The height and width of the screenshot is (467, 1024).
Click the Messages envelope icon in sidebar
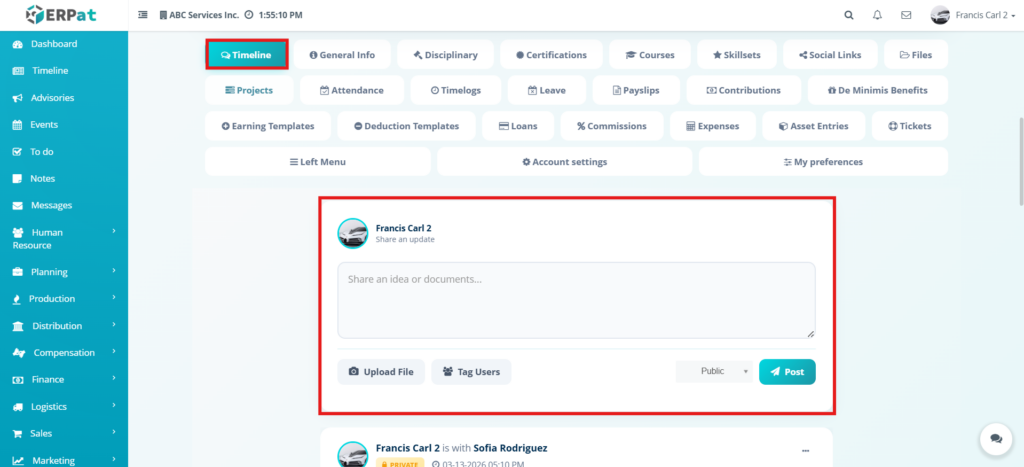point(18,205)
